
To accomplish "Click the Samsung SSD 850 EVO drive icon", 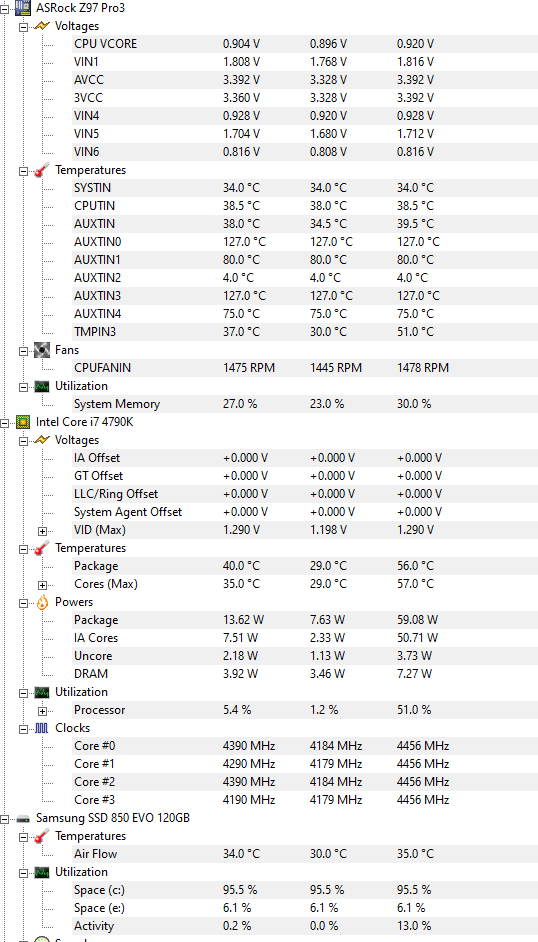I will (23, 818).
